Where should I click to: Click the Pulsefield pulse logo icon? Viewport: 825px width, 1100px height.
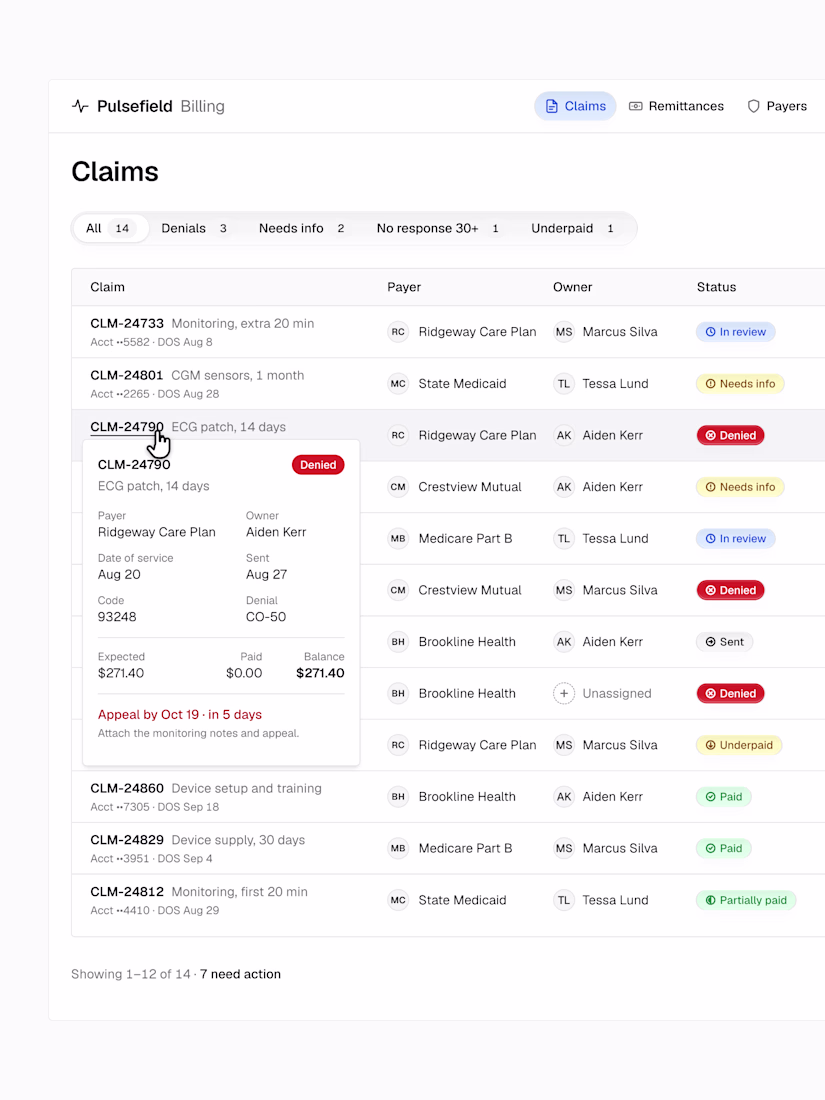point(80,106)
